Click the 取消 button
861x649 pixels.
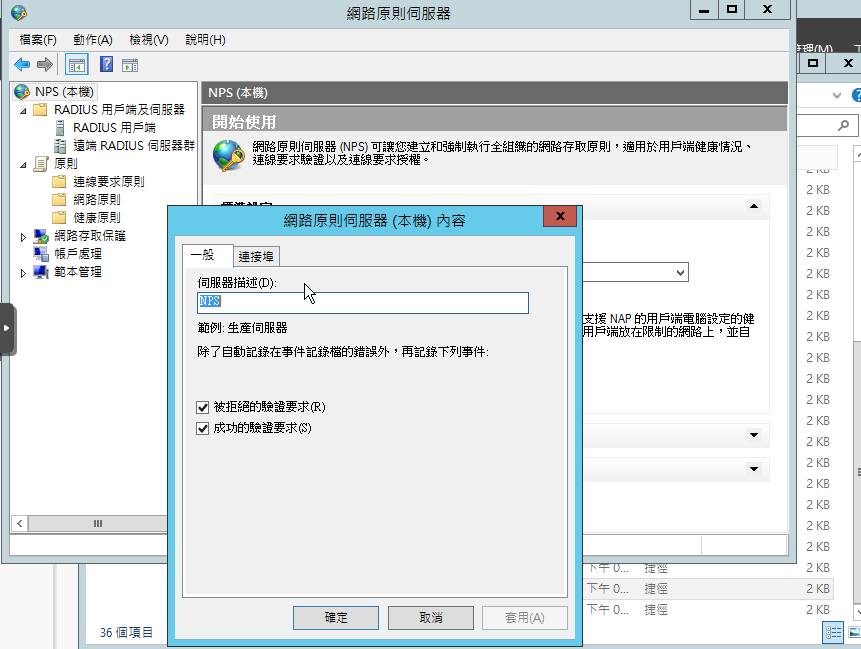coord(431,618)
